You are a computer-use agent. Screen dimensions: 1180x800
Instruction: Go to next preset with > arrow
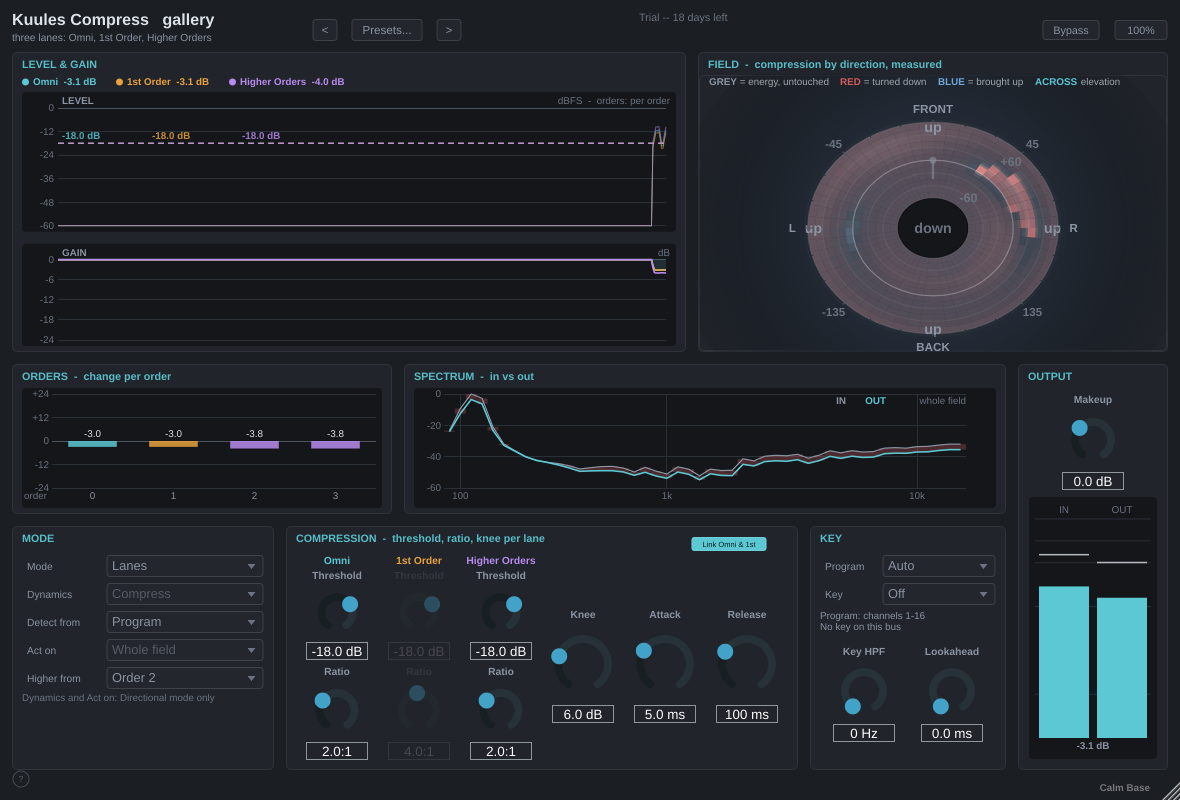click(449, 30)
